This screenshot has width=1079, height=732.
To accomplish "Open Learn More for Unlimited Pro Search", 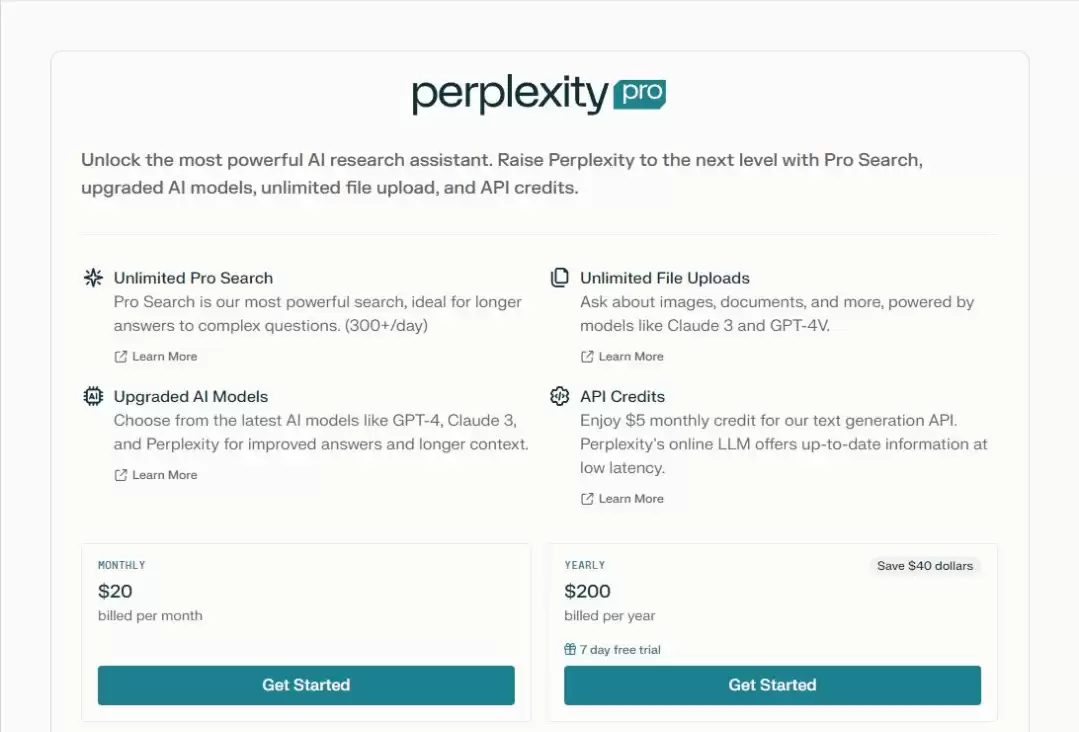I will [x=164, y=356].
